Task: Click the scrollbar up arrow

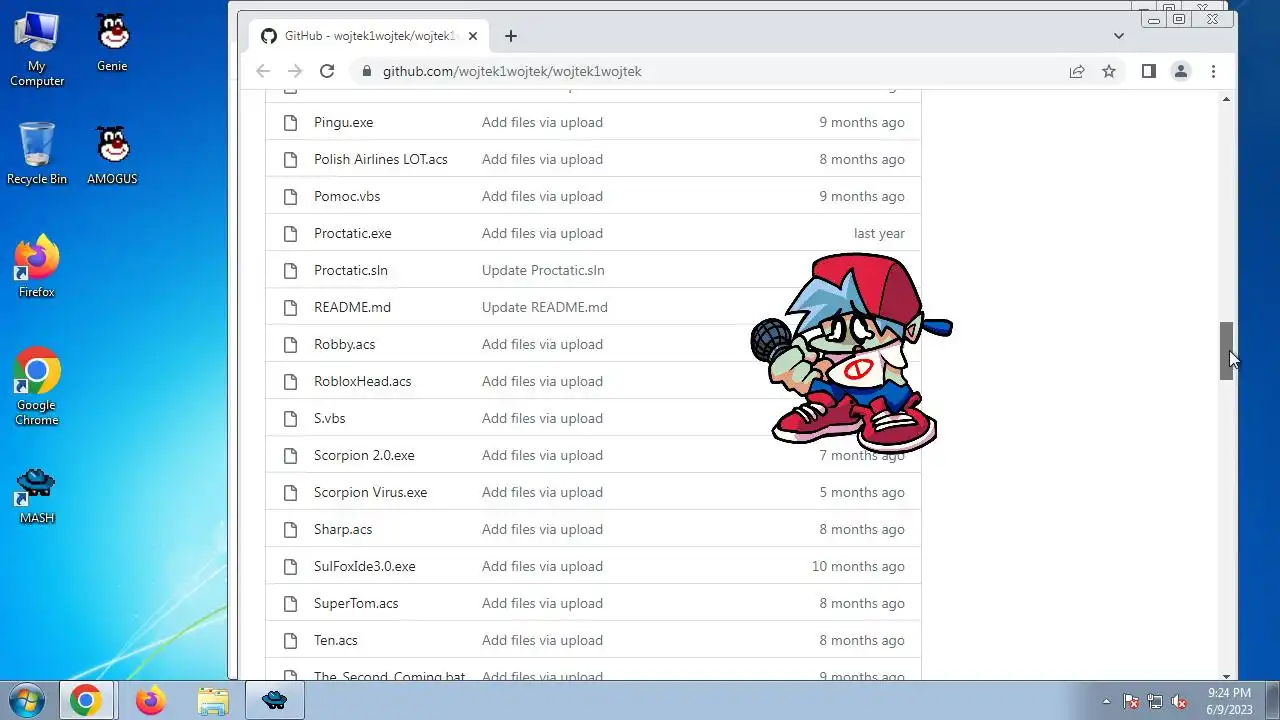Action: click(x=1226, y=99)
